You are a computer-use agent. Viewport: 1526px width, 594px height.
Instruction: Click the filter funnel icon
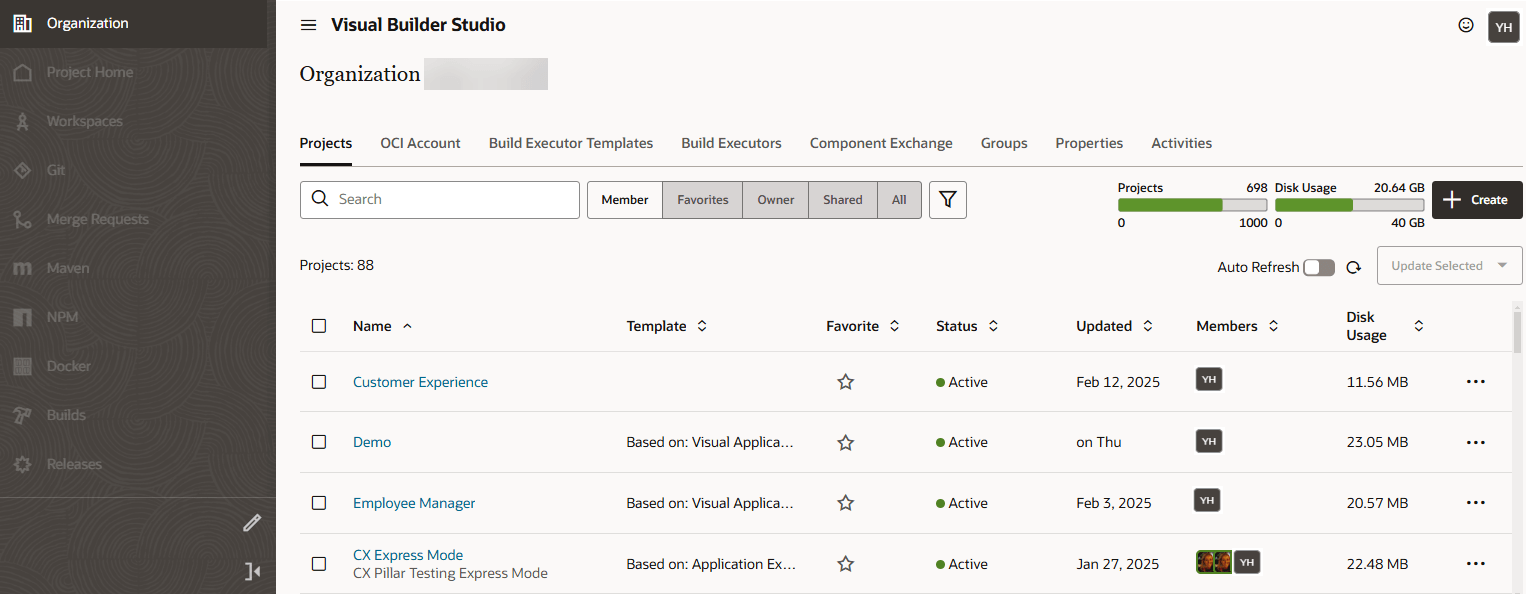pos(947,200)
